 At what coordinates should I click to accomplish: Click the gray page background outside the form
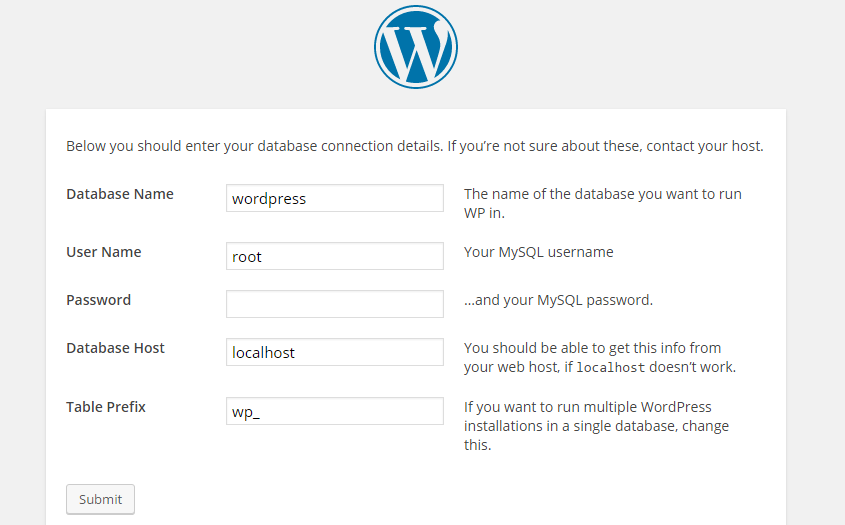162,54
